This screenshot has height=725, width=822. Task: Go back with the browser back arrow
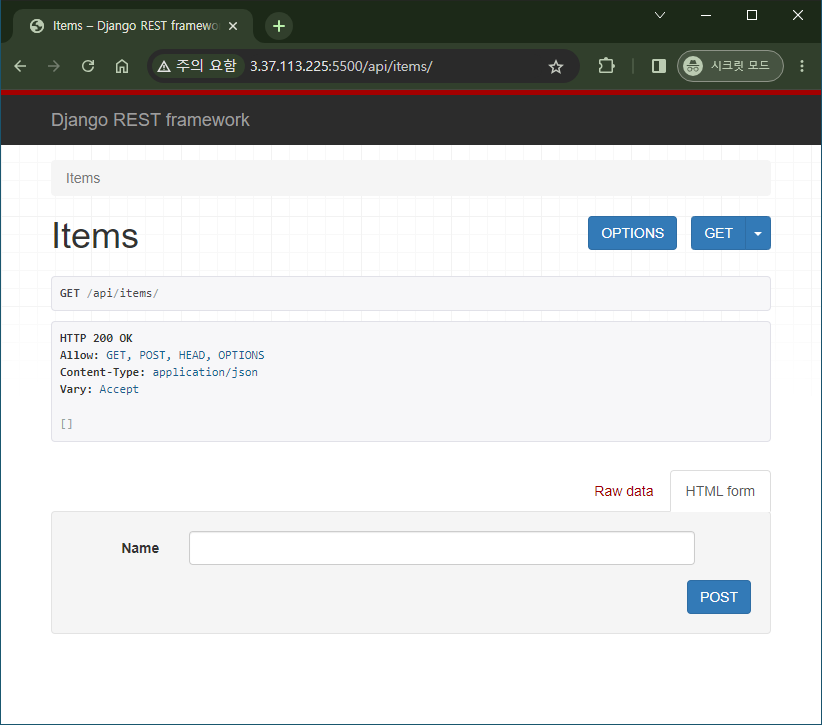[20, 66]
